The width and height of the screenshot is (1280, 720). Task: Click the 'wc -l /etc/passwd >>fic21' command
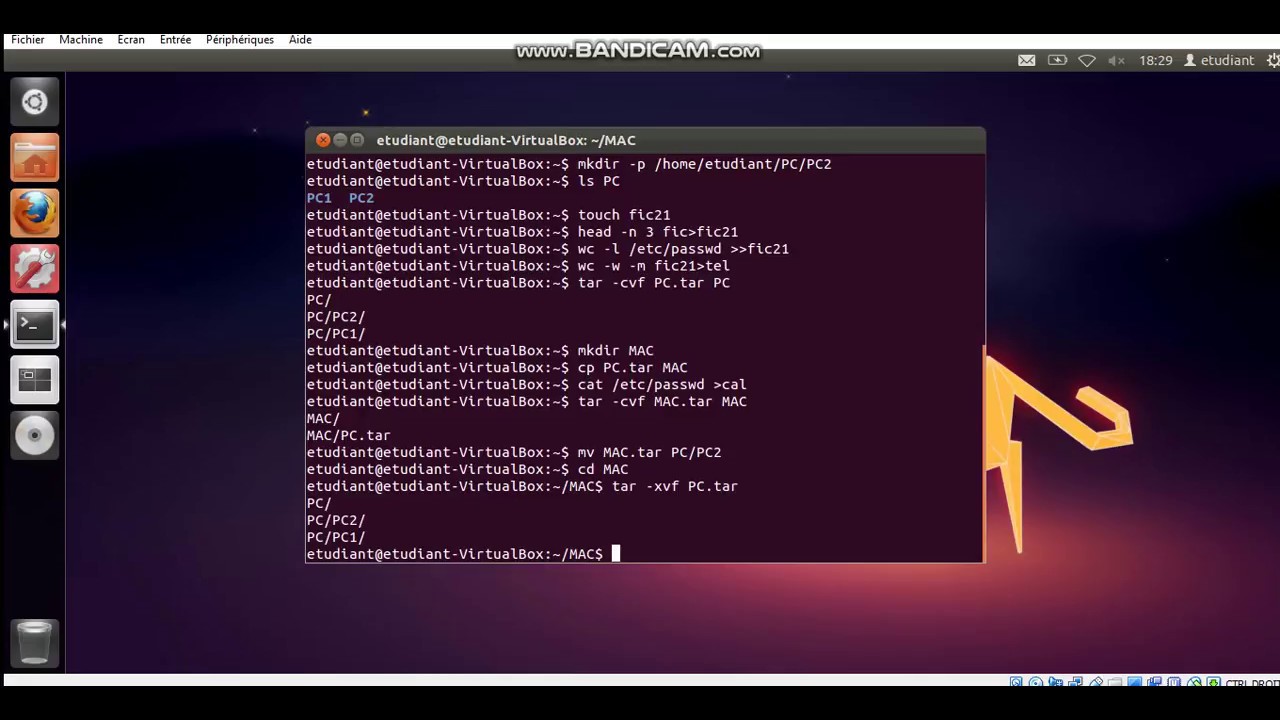tap(683, 249)
